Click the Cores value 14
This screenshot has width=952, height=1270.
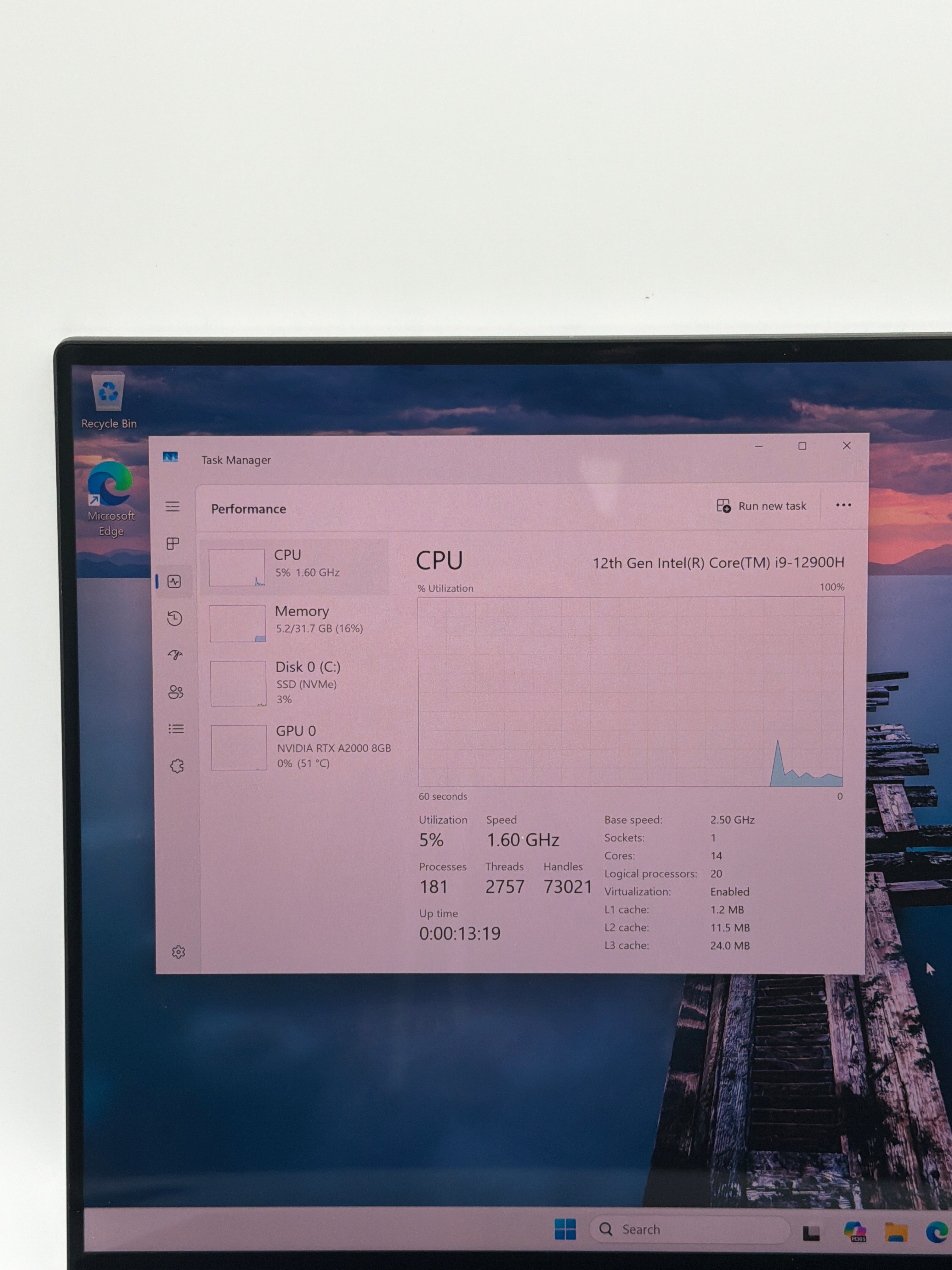tap(716, 856)
